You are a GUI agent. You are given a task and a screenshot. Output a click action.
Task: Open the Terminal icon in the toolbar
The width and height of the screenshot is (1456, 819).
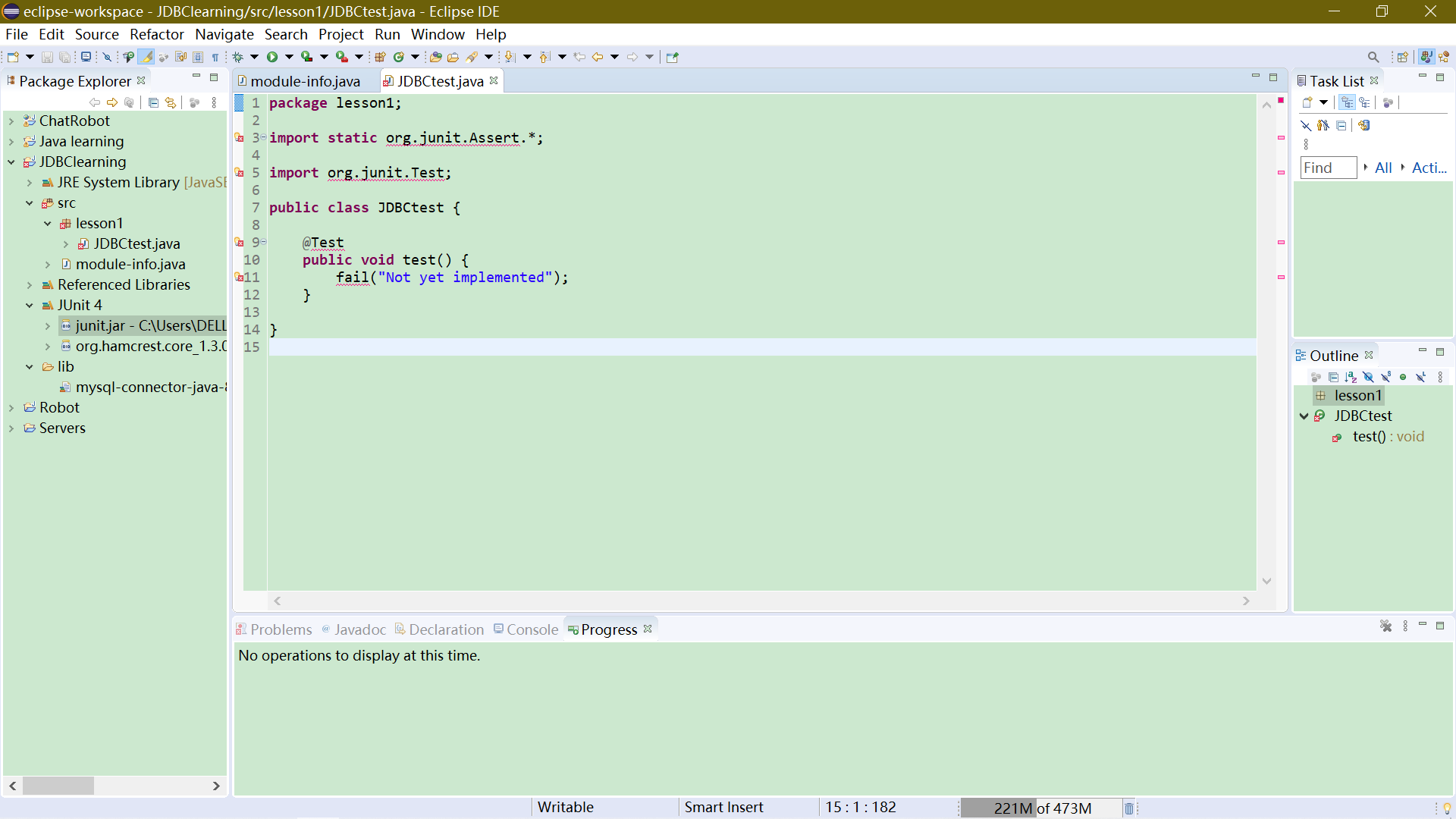point(86,57)
